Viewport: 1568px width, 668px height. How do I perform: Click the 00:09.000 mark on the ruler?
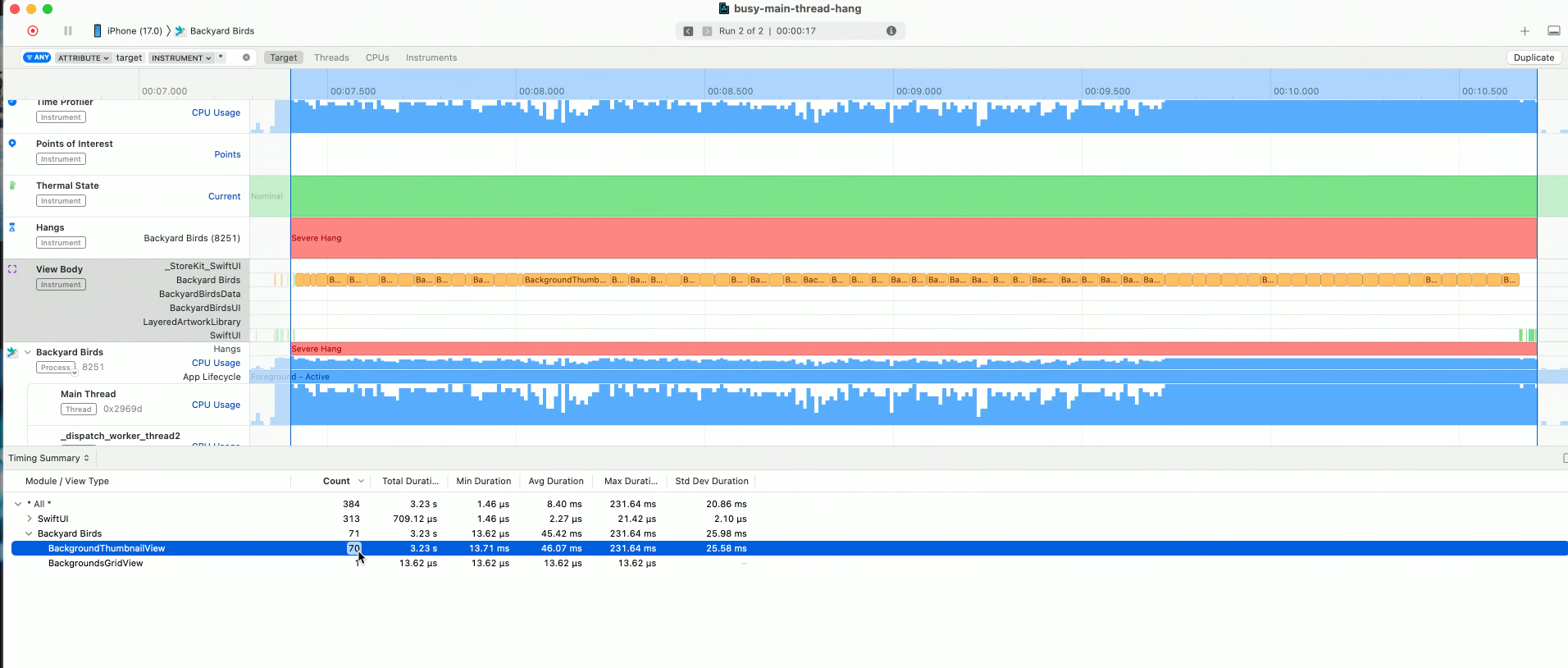click(x=918, y=91)
